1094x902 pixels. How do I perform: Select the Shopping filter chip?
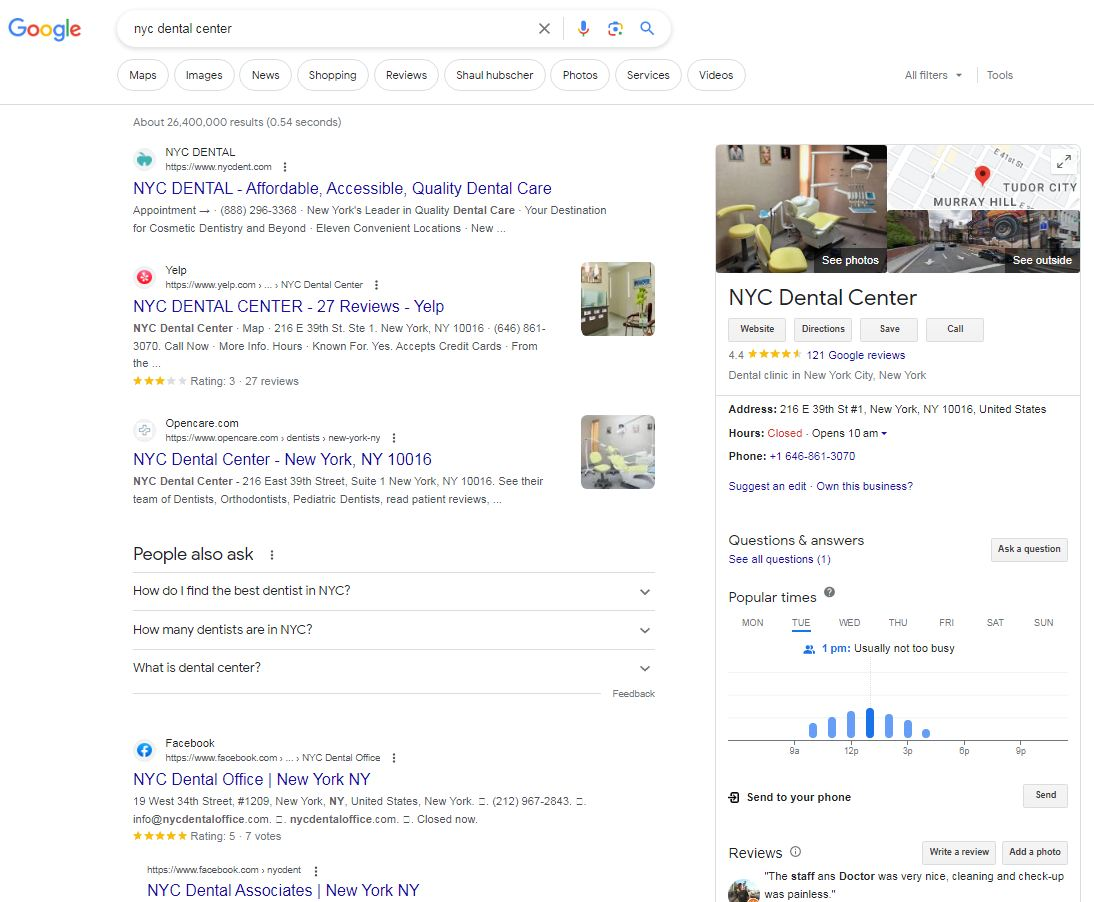pyautogui.click(x=332, y=75)
